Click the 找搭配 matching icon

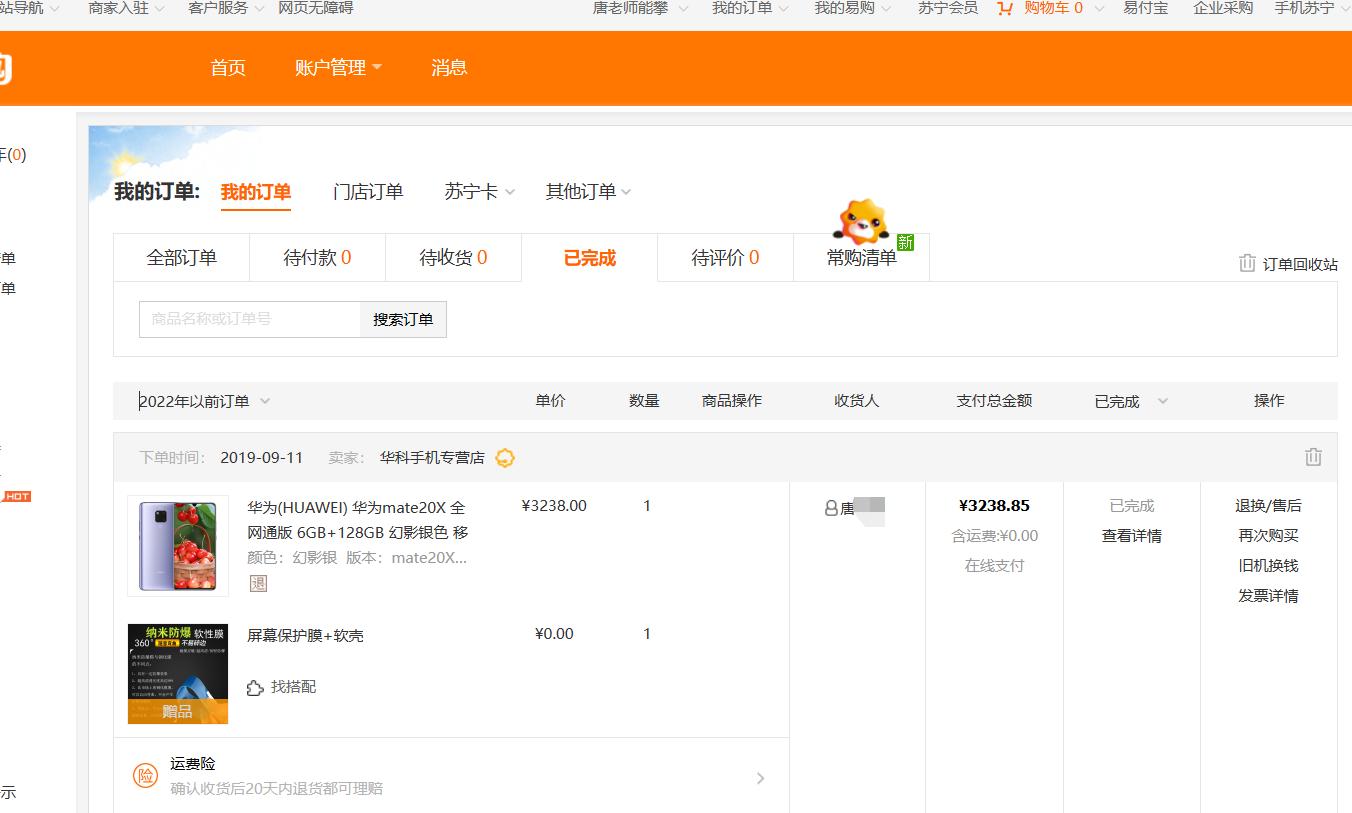click(257, 687)
